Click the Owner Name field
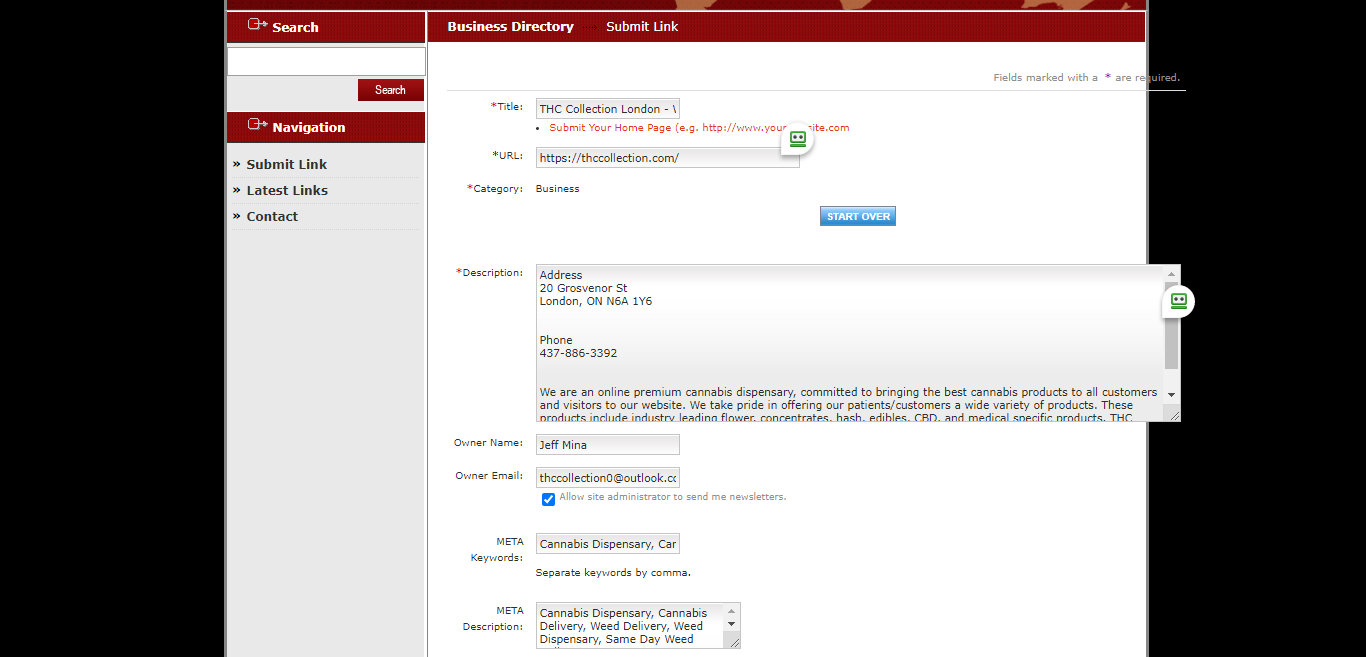Viewport: 1366px width, 657px height. (x=608, y=445)
